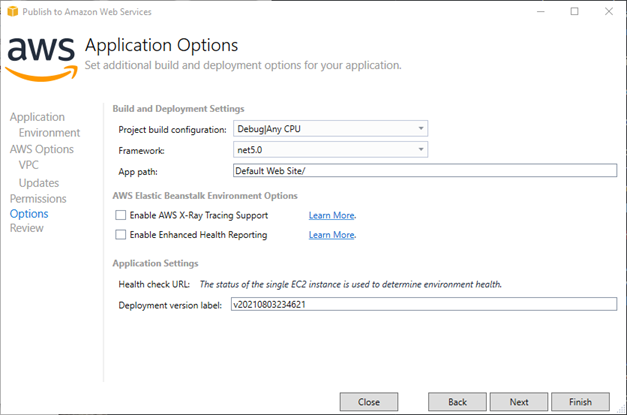627x415 pixels.
Task: Click the Finish button
Action: (x=580, y=402)
